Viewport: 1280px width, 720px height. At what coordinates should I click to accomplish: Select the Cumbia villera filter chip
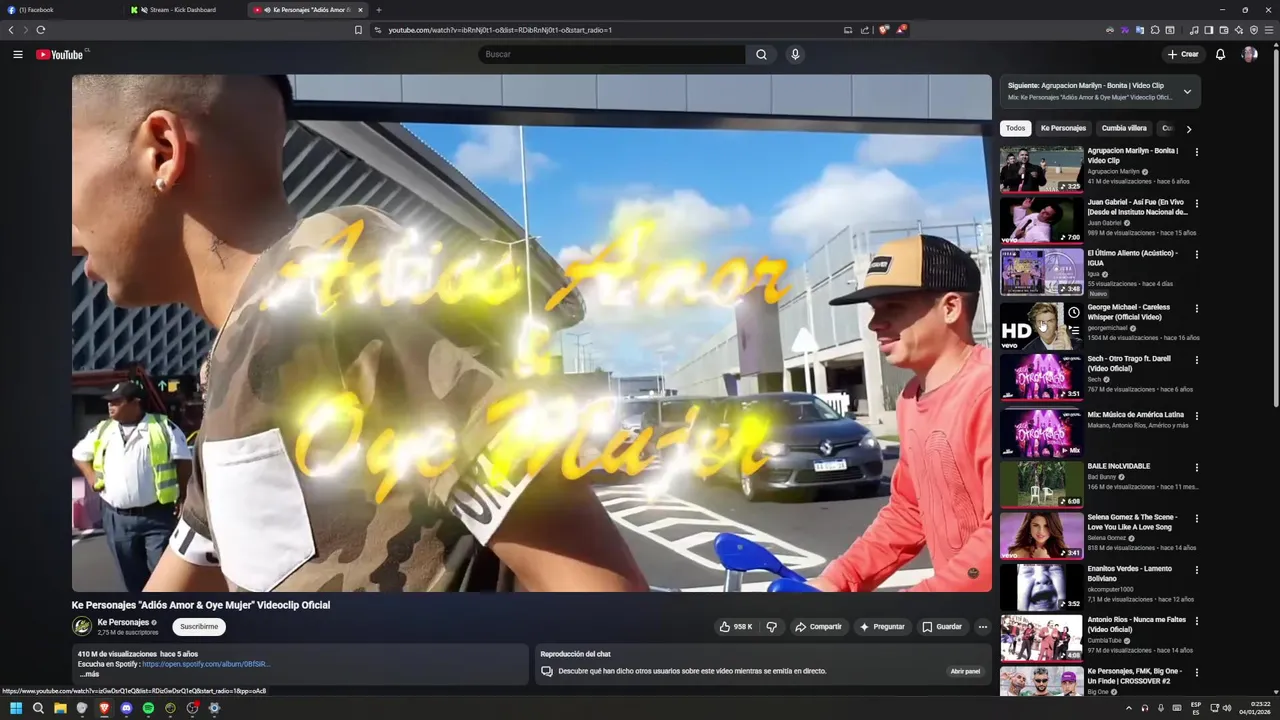click(1124, 128)
